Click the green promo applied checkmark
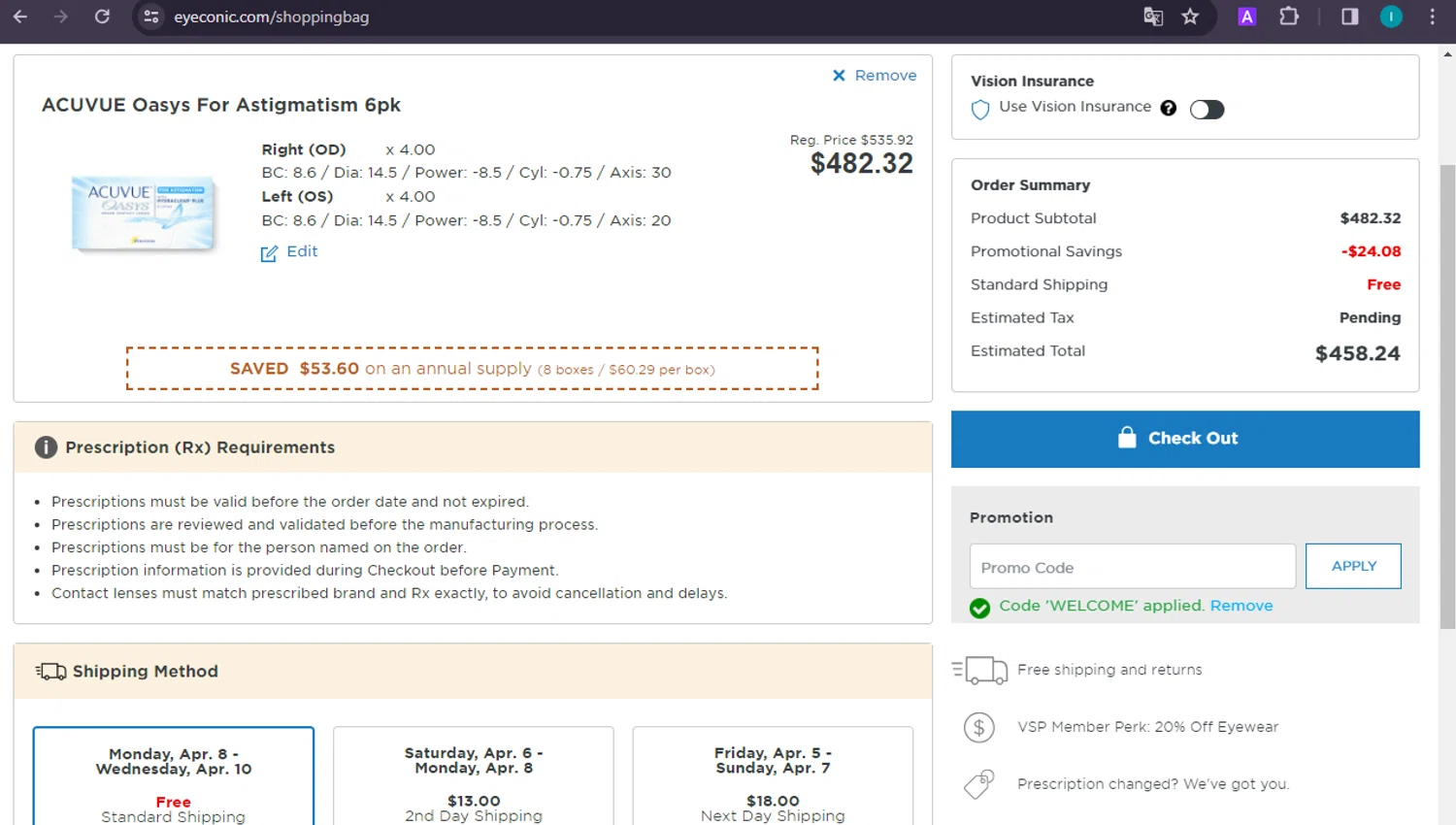This screenshot has height=825, width=1456. (979, 608)
